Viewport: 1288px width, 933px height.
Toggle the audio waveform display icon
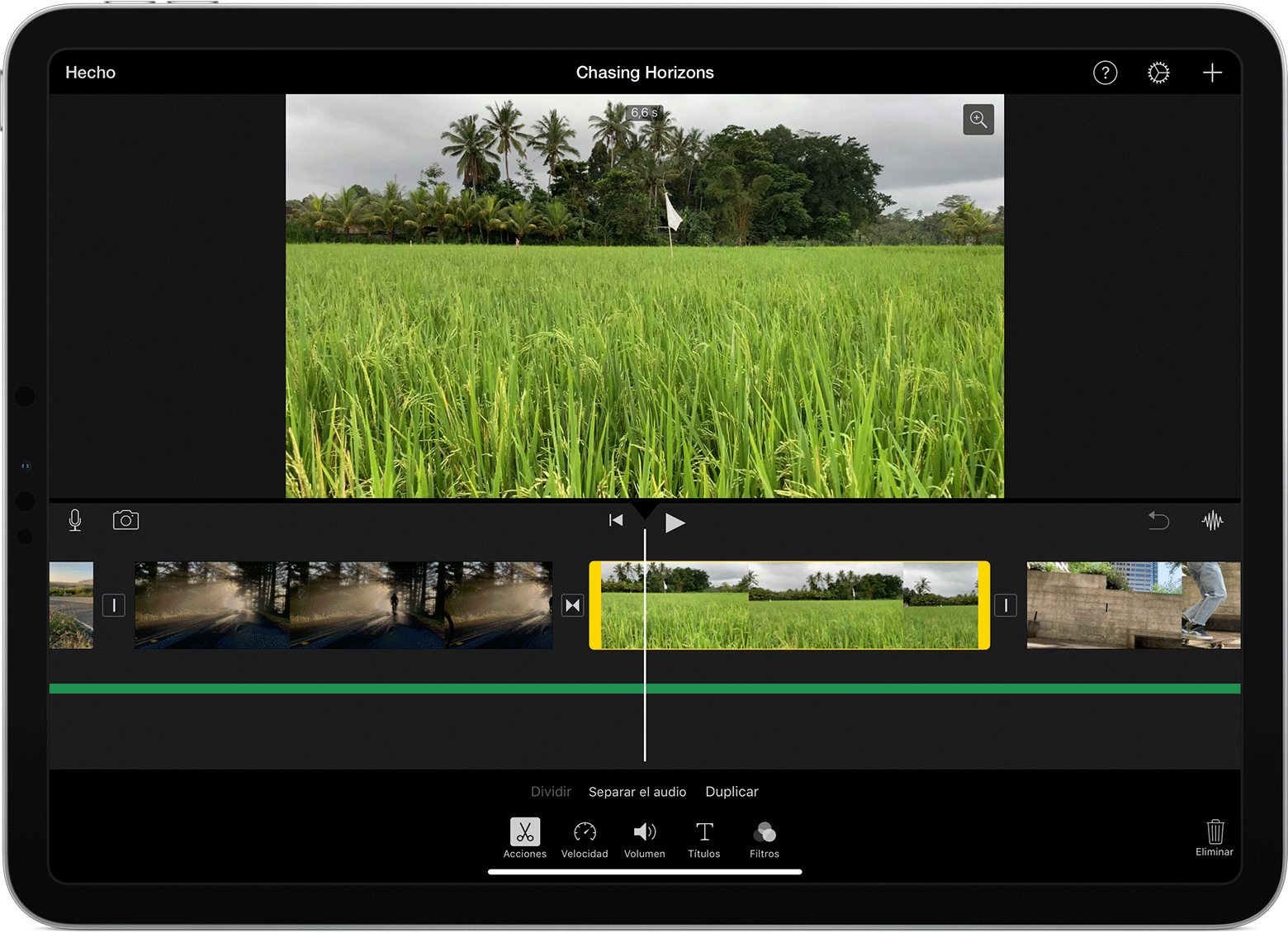(x=1212, y=521)
